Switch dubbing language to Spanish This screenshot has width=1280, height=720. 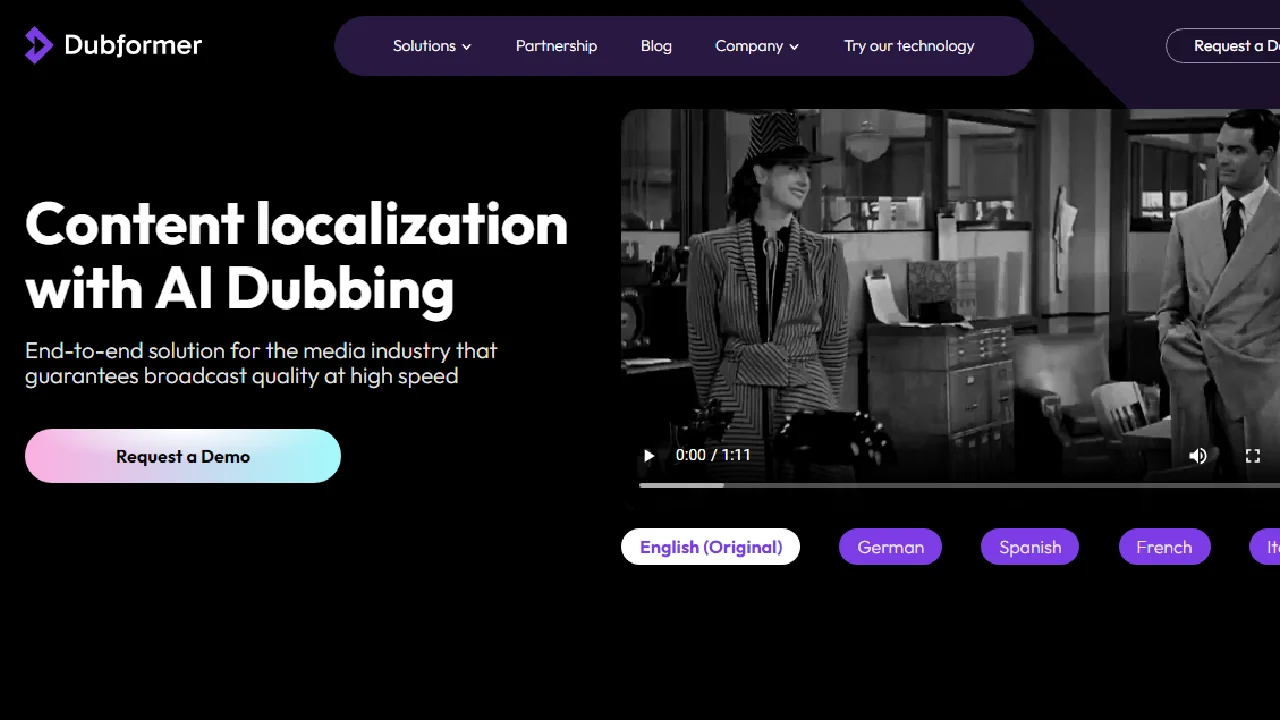[x=1030, y=547]
